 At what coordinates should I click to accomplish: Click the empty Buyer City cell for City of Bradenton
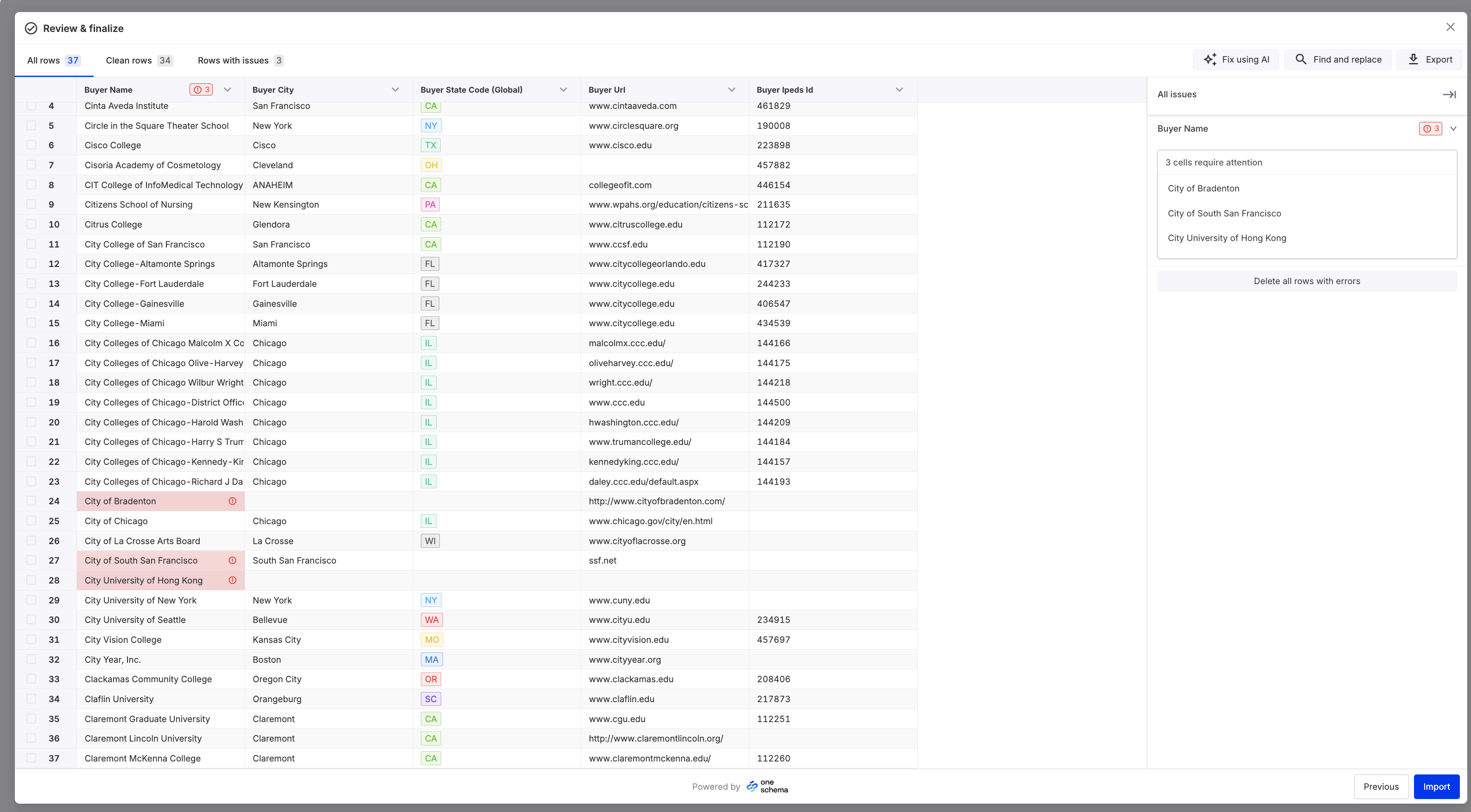click(329, 501)
